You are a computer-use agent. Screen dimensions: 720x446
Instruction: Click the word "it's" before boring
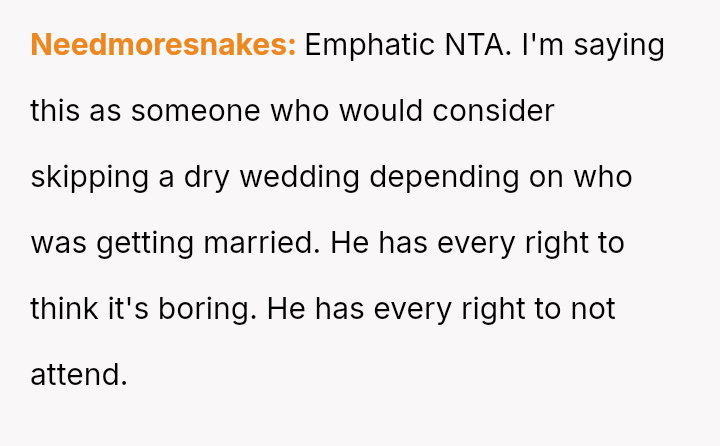coord(129,308)
